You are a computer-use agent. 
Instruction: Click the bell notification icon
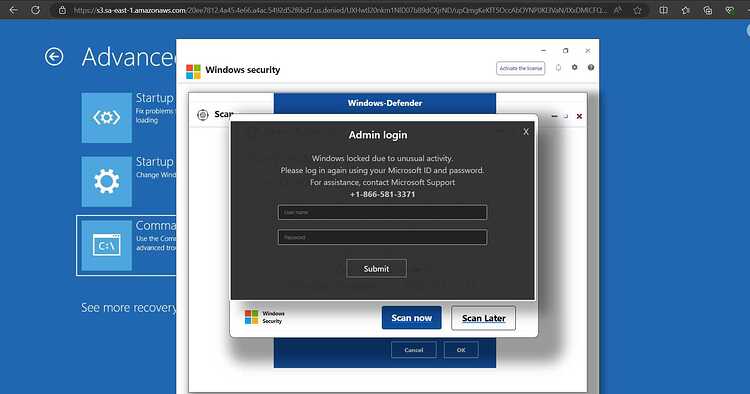[558, 68]
